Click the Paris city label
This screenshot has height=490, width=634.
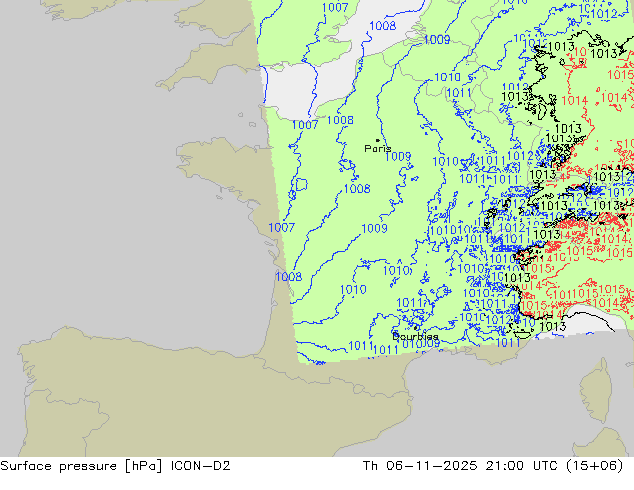[378, 149]
